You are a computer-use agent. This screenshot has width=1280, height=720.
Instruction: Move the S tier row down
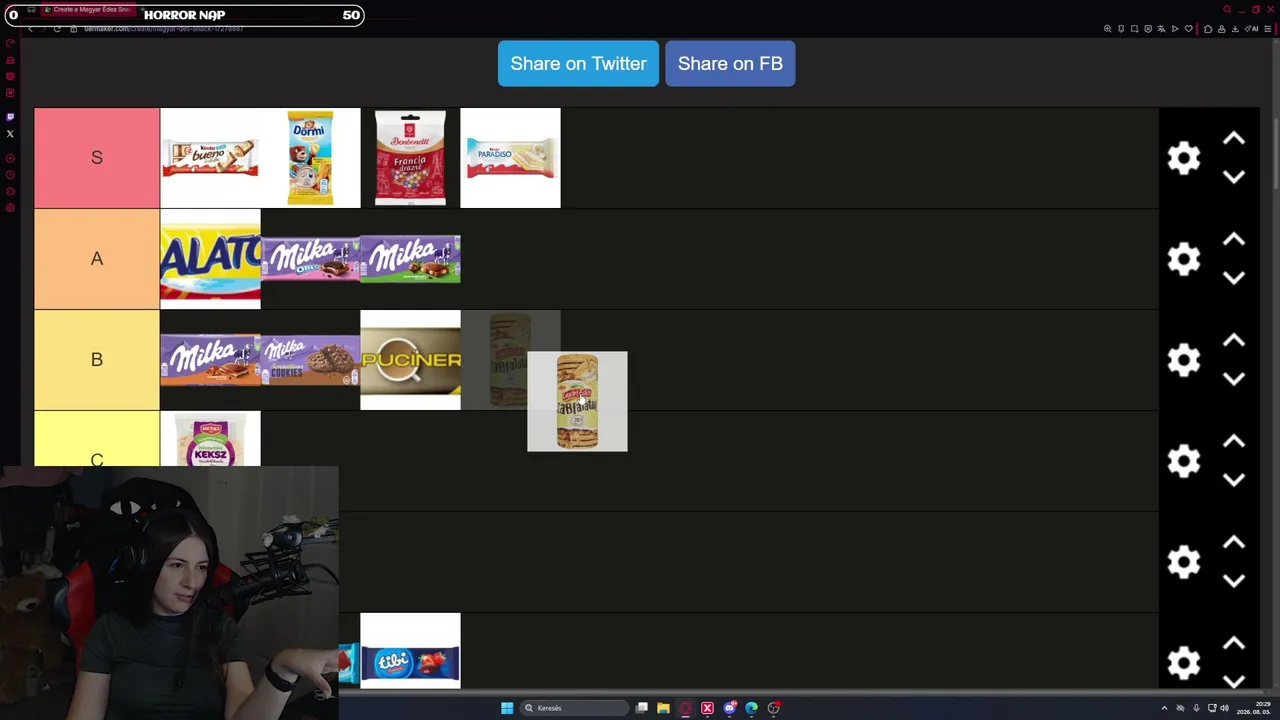[1234, 177]
